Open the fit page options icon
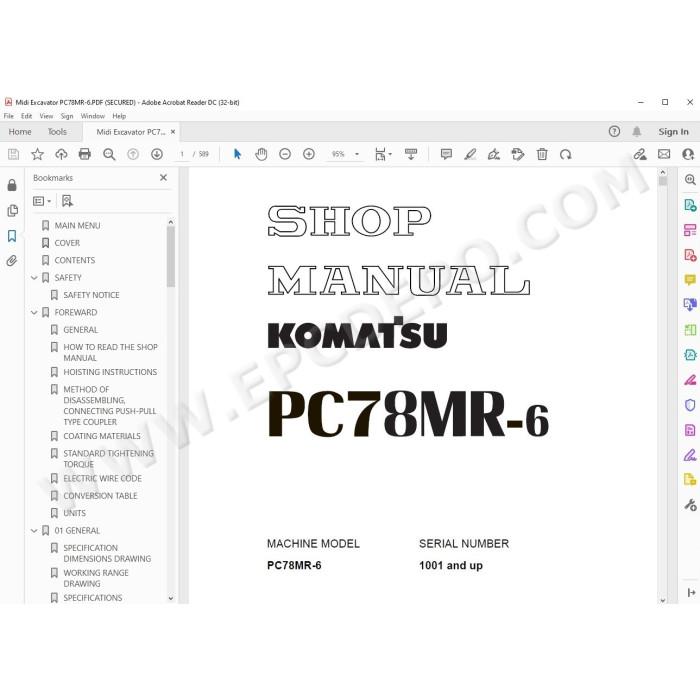The width and height of the screenshot is (700, 700). click(383, 154)
